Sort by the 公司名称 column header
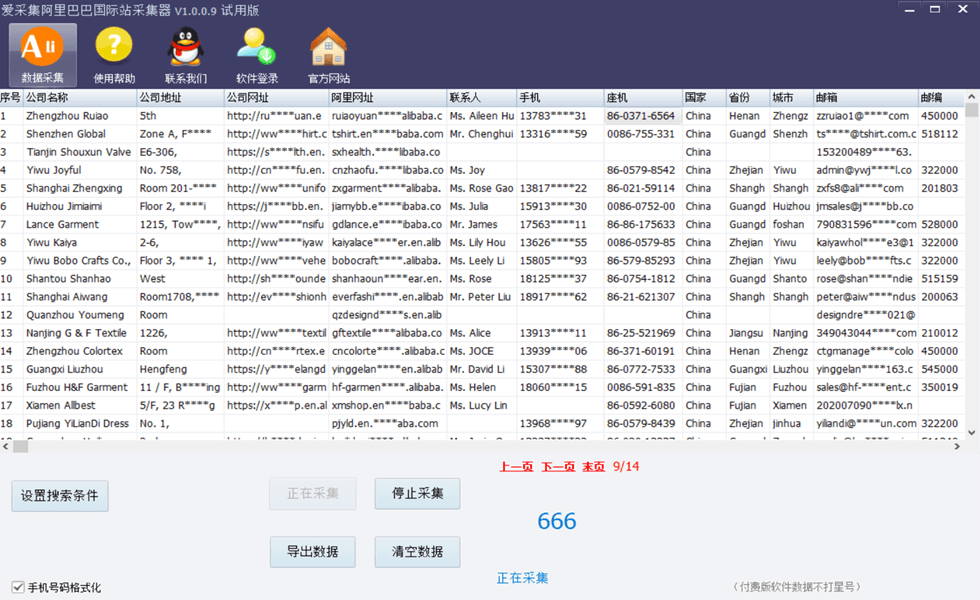This screenshot has height=600, width=980. tap(80, 98)
